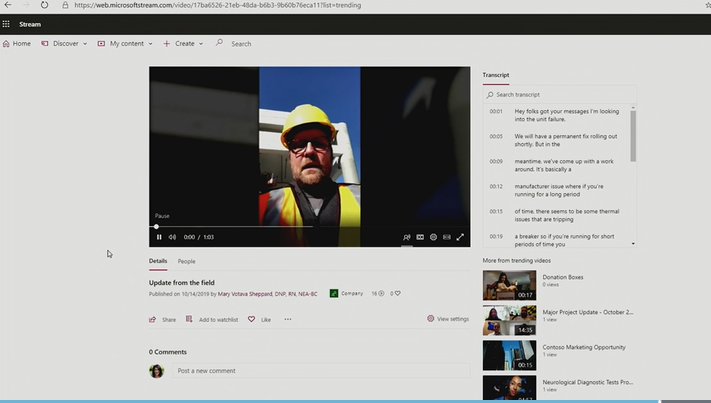
Task: Enter fullscreen mode in video player
Action: [460, 237]
